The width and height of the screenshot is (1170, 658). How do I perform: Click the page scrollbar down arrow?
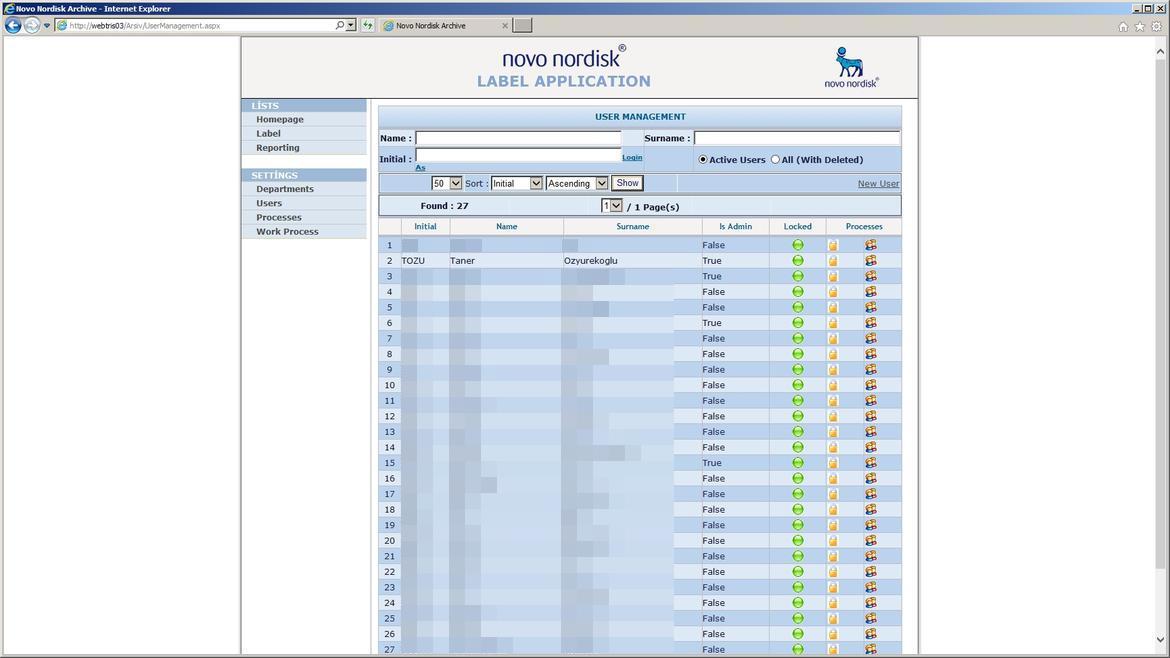pos(1160,639)
